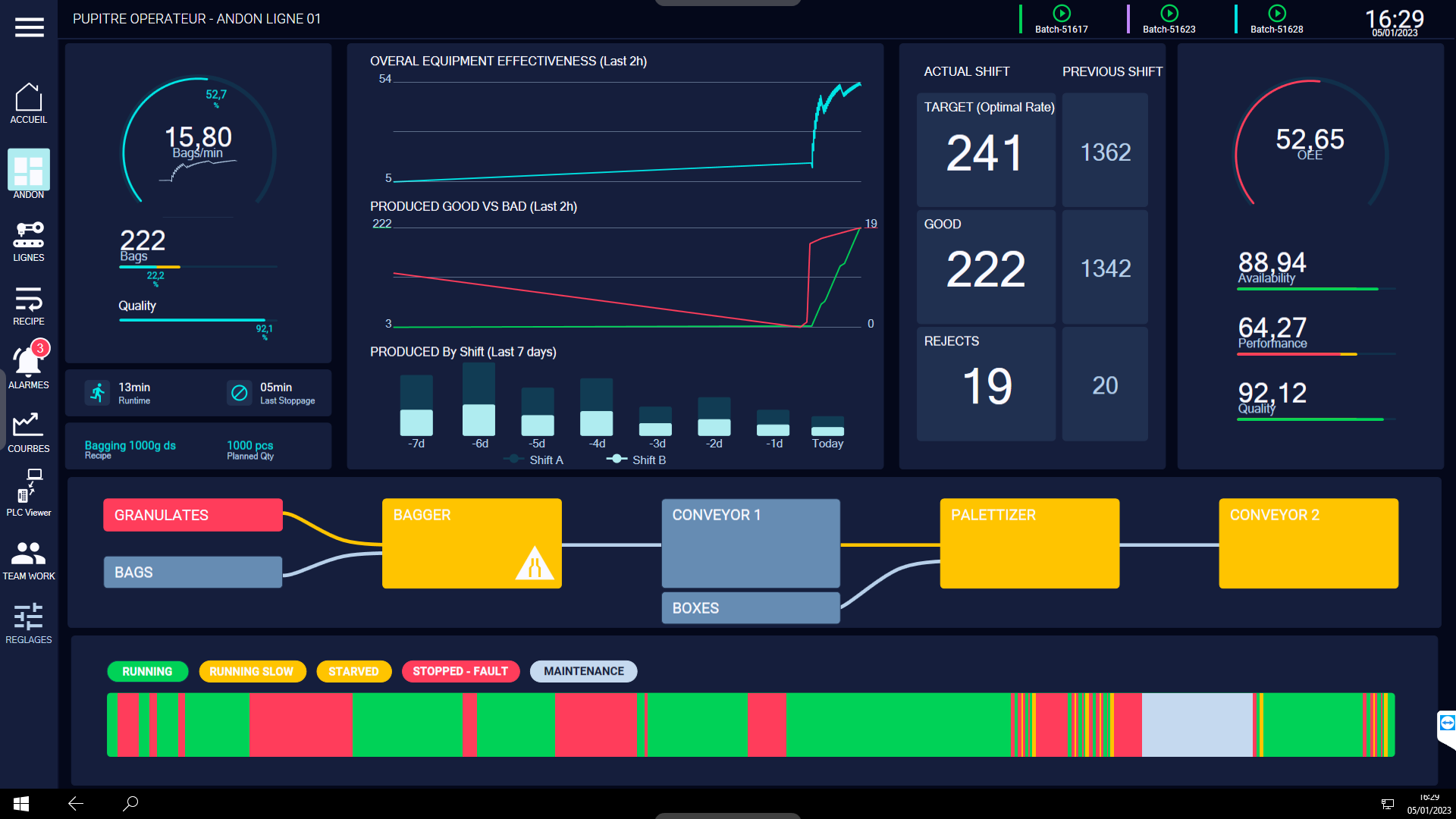The image size is (1456, 819).
Task: Toggle Shift B series in legend
Action: 639,460
